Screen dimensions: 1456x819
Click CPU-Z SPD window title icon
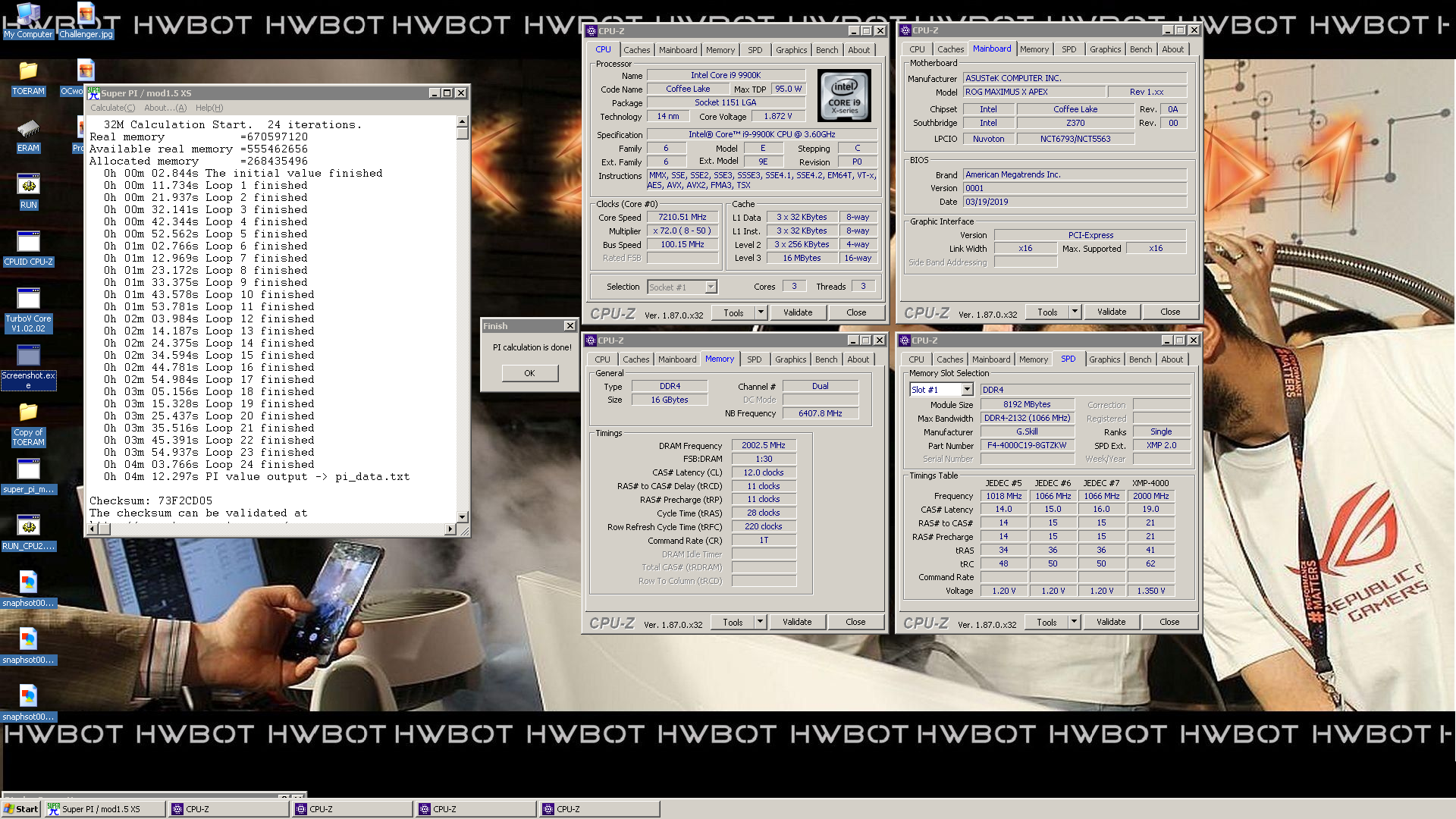pyautogui.click(x=905, y=340)
